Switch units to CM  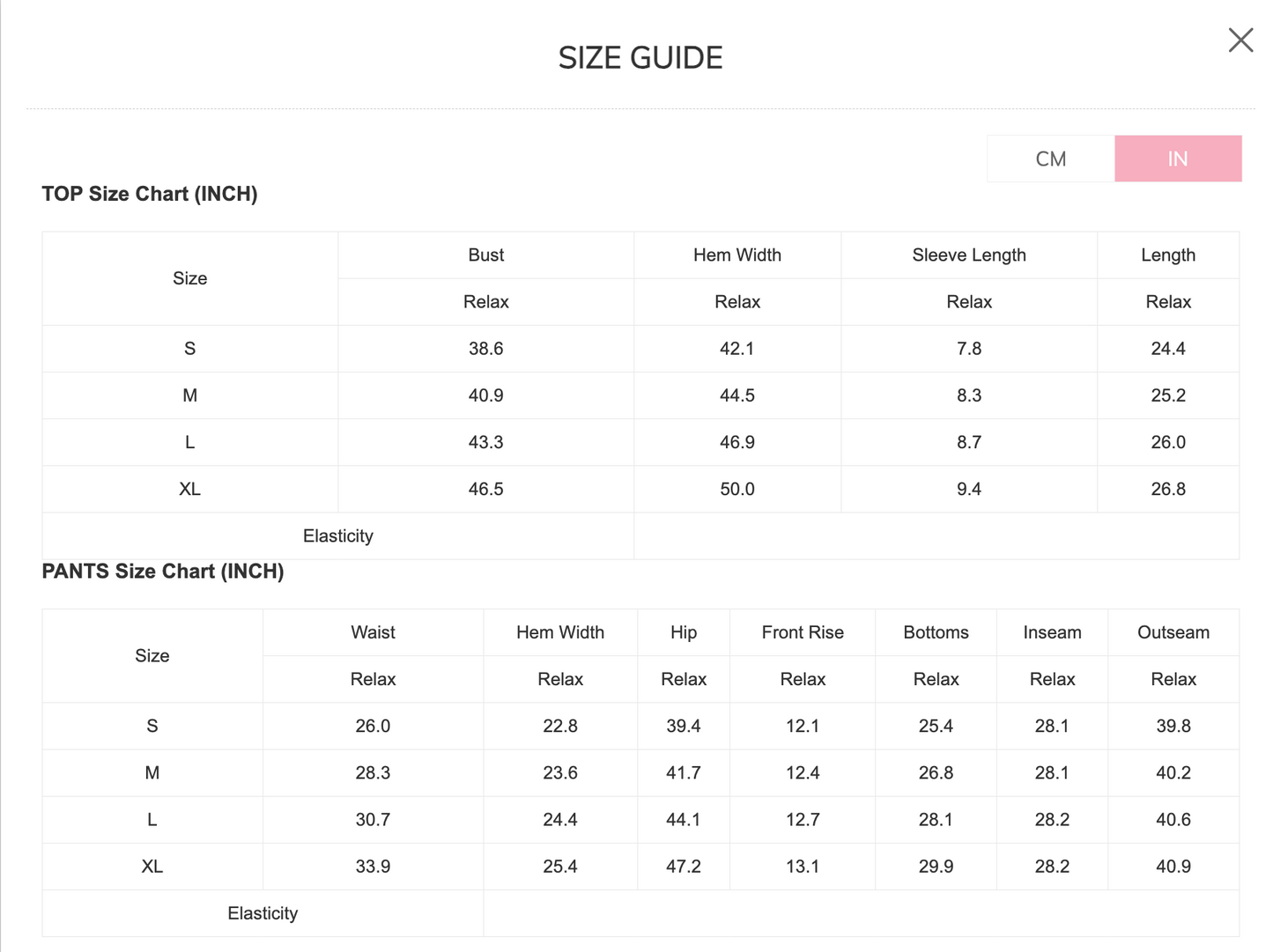tap(1051, 159)
